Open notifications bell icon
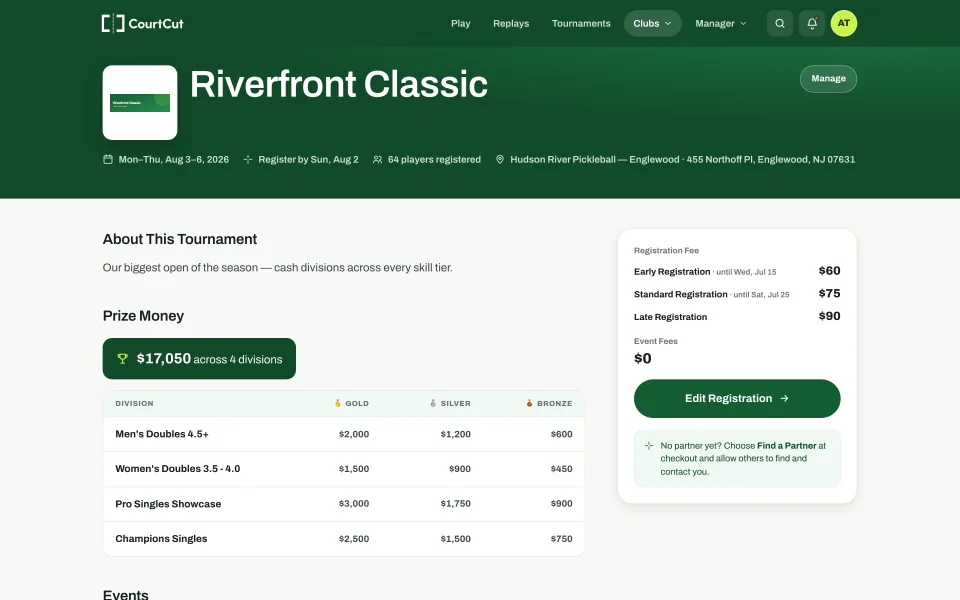This screenshot has height=600, width=960. click(x=812, y=23)
